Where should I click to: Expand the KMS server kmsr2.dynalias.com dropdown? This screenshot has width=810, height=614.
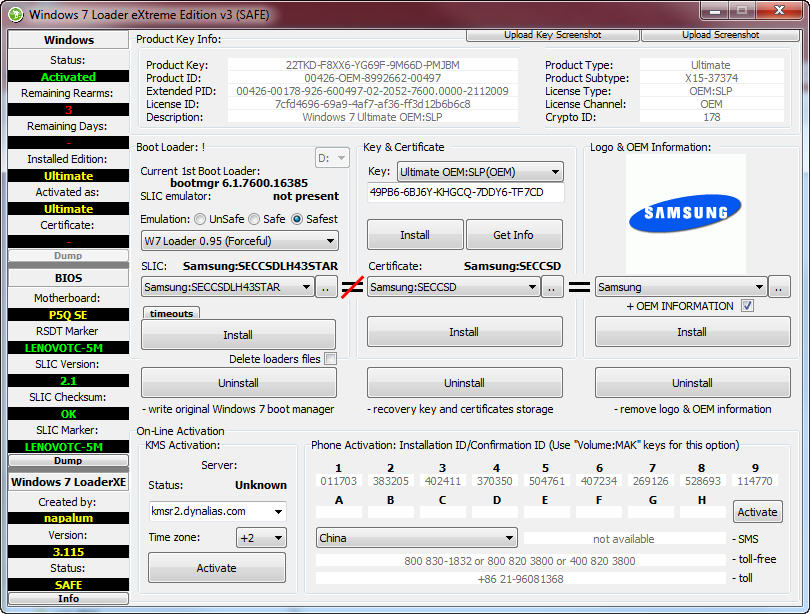coord(217,511)
